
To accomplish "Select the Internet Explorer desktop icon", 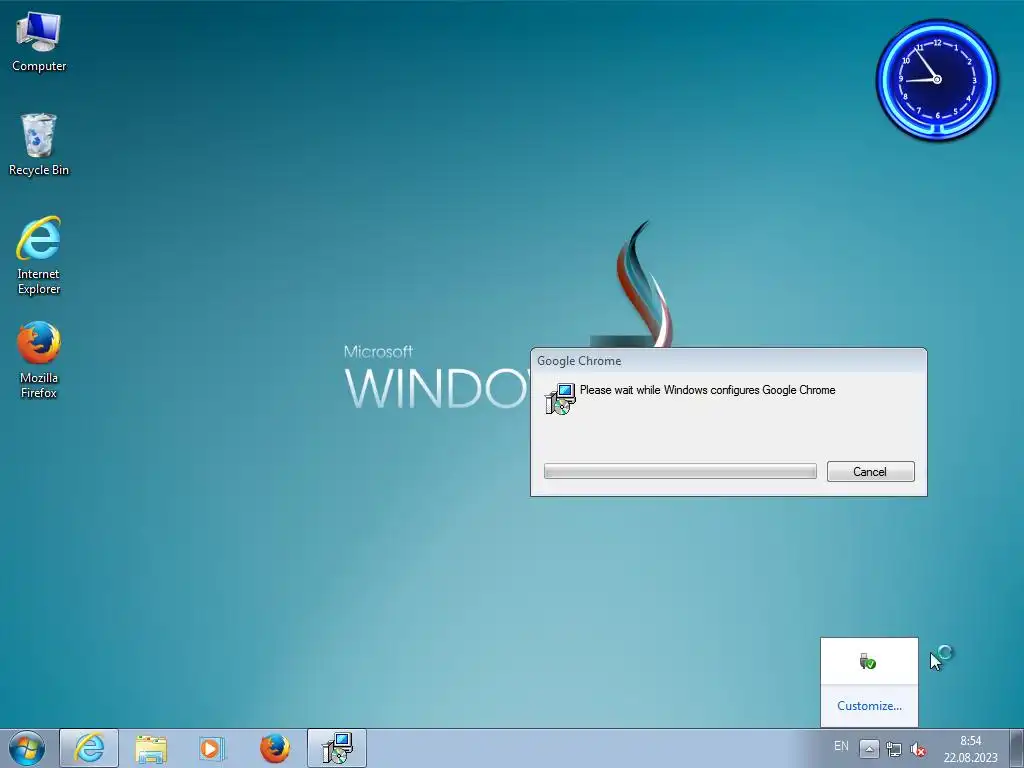I will [39, 255].
